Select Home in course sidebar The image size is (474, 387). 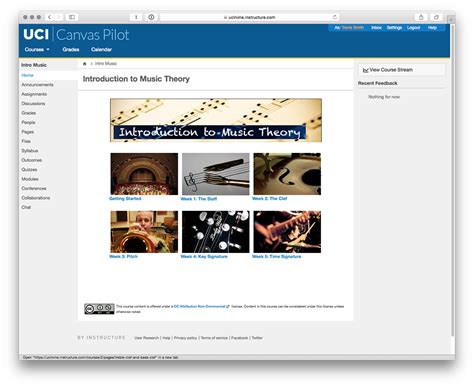[x=27, y=75]
